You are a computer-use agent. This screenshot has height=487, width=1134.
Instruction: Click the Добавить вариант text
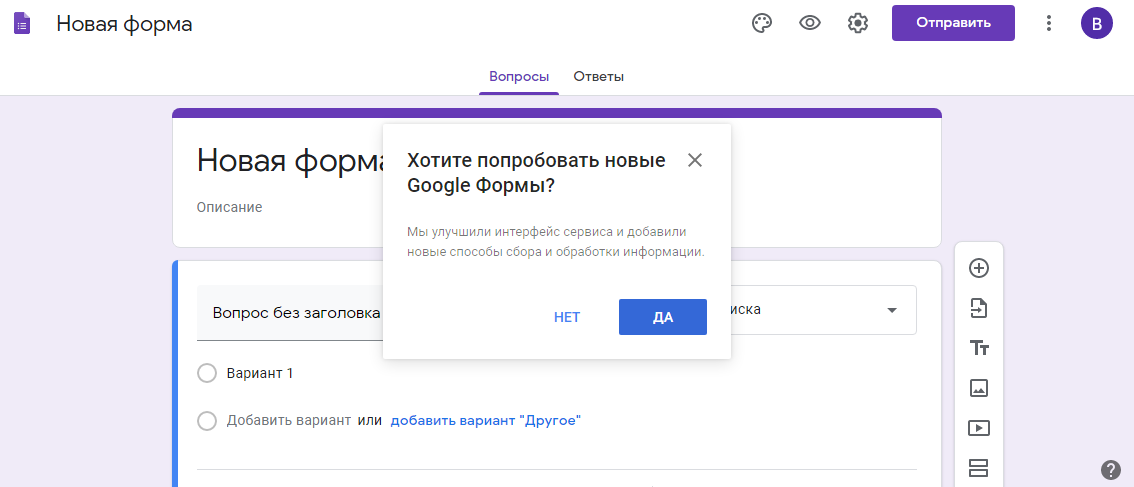click(x=289, y=420)
